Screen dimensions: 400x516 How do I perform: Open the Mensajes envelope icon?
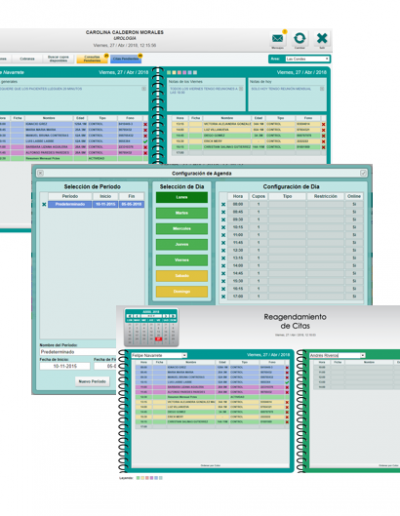point(277,39)
